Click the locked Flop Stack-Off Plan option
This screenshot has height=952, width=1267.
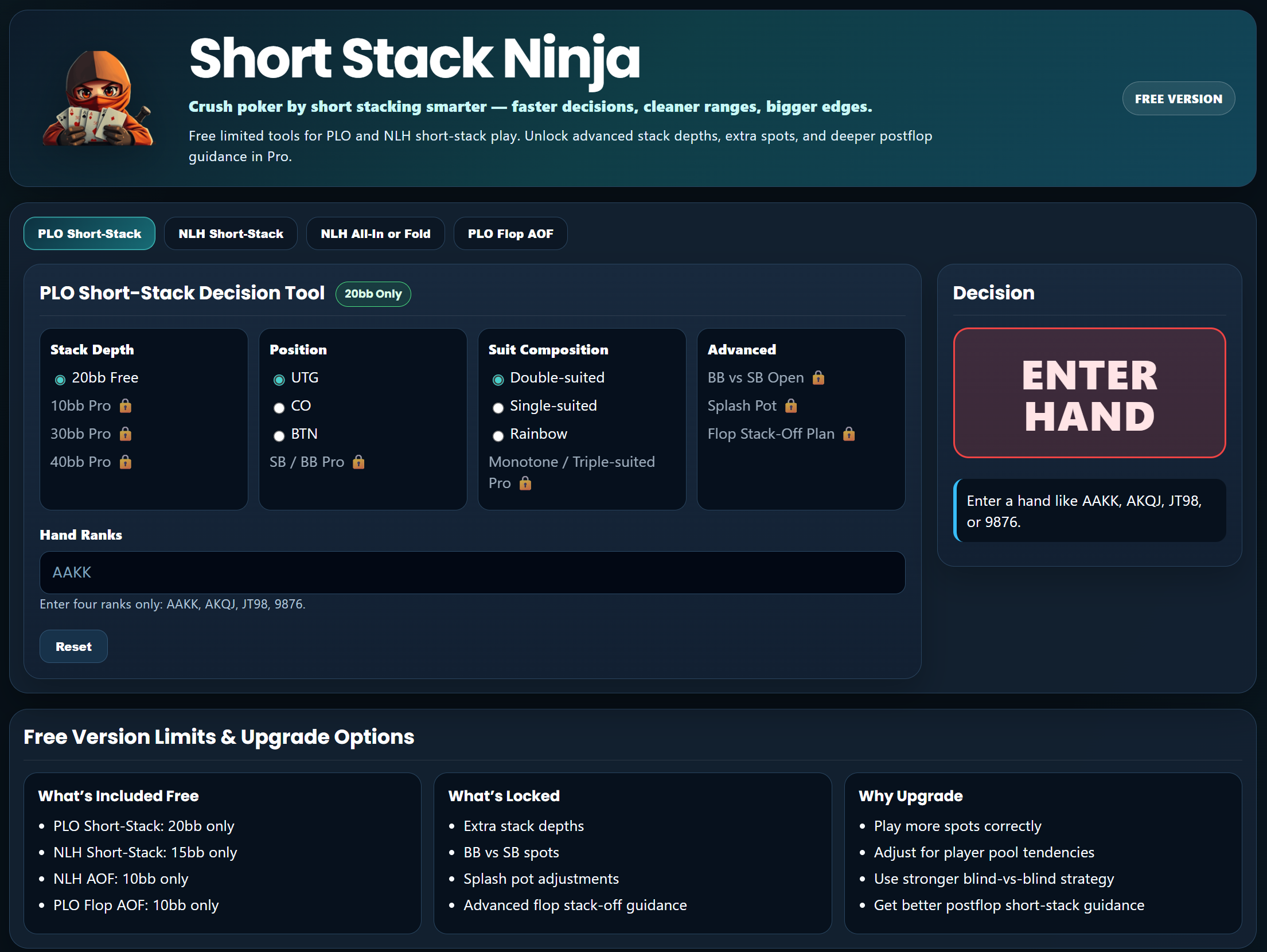781,434
